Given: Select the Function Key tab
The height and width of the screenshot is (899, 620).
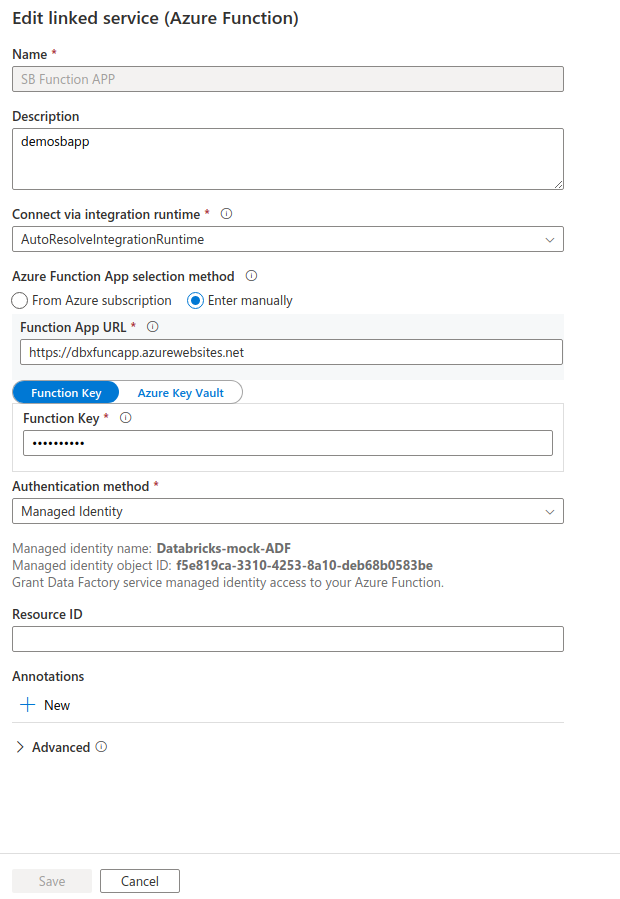Looking at the screenshot, I should click(x=66, y=392).
